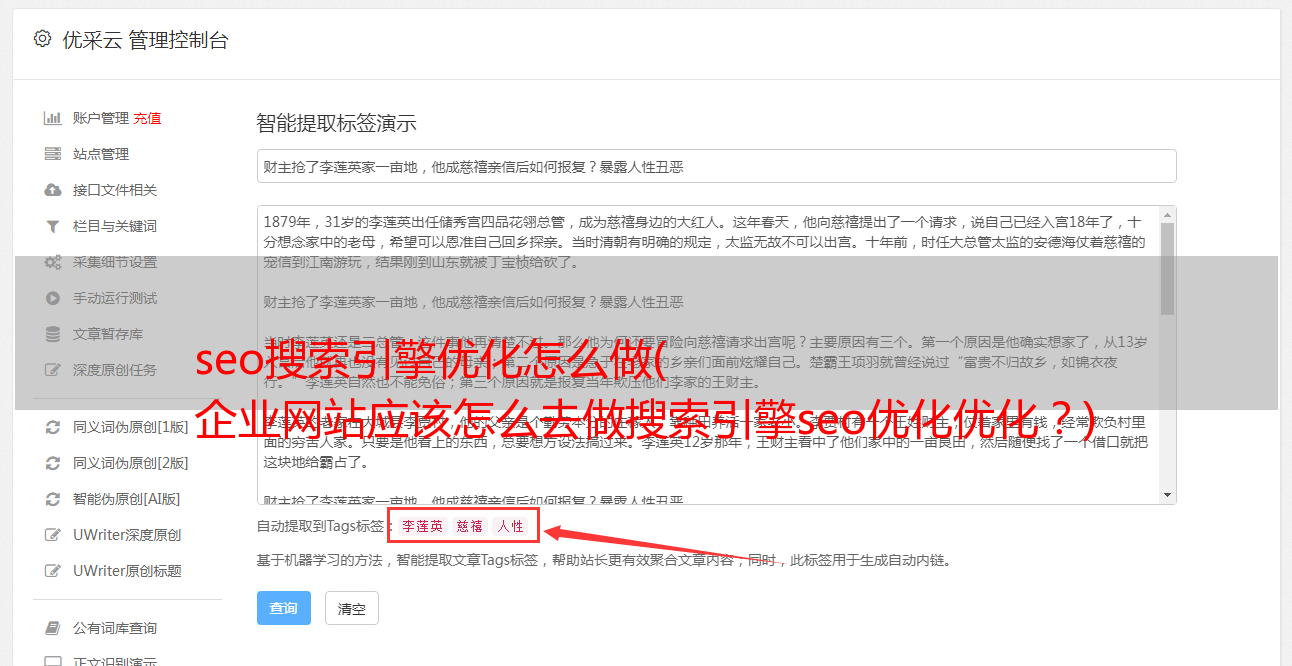
Task: Click the server icon beside 站点管理
Action: pos(53,154)
